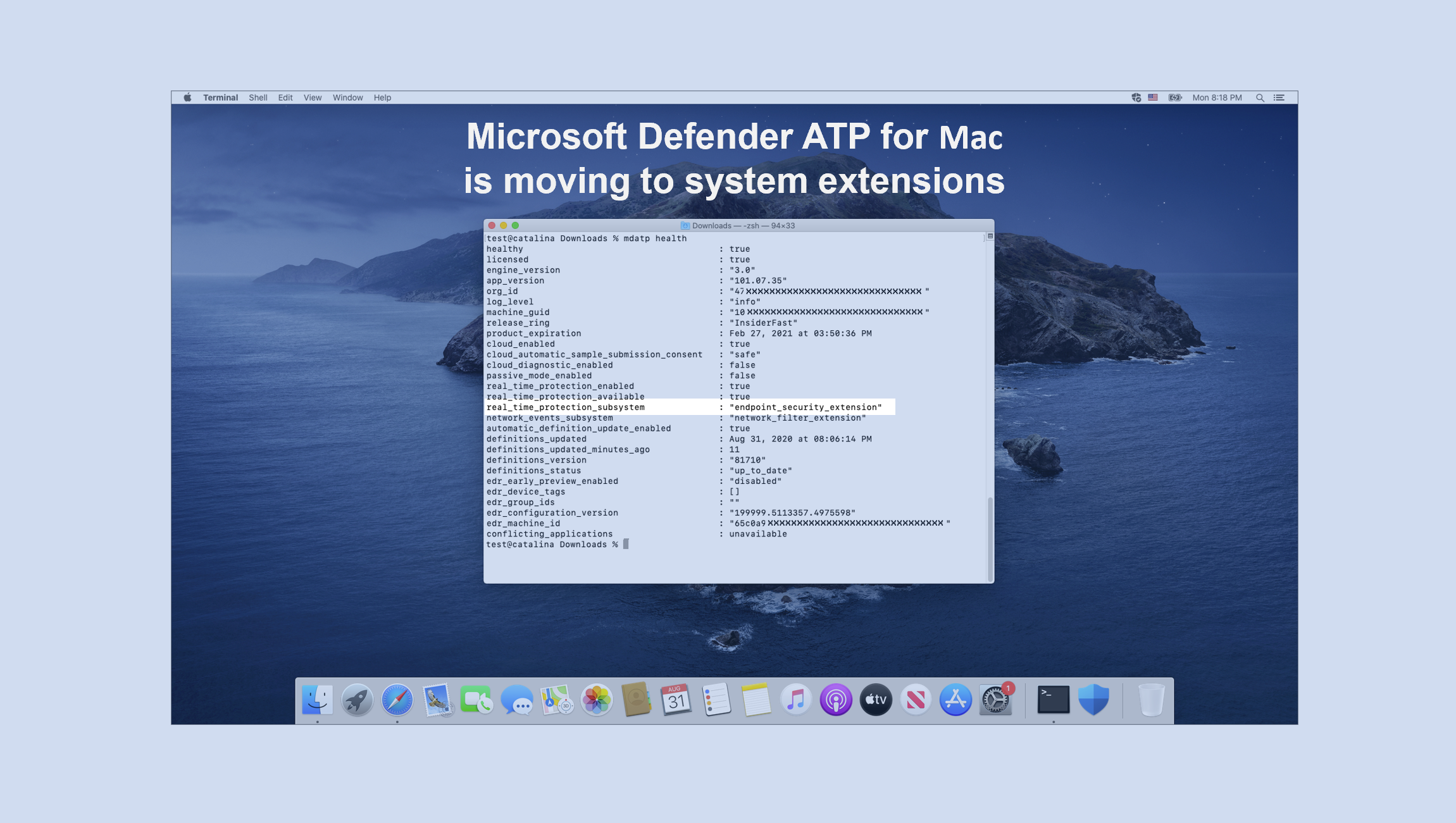Launch App Store from dock
The image size is (1456, 823).
pos(955,700)
